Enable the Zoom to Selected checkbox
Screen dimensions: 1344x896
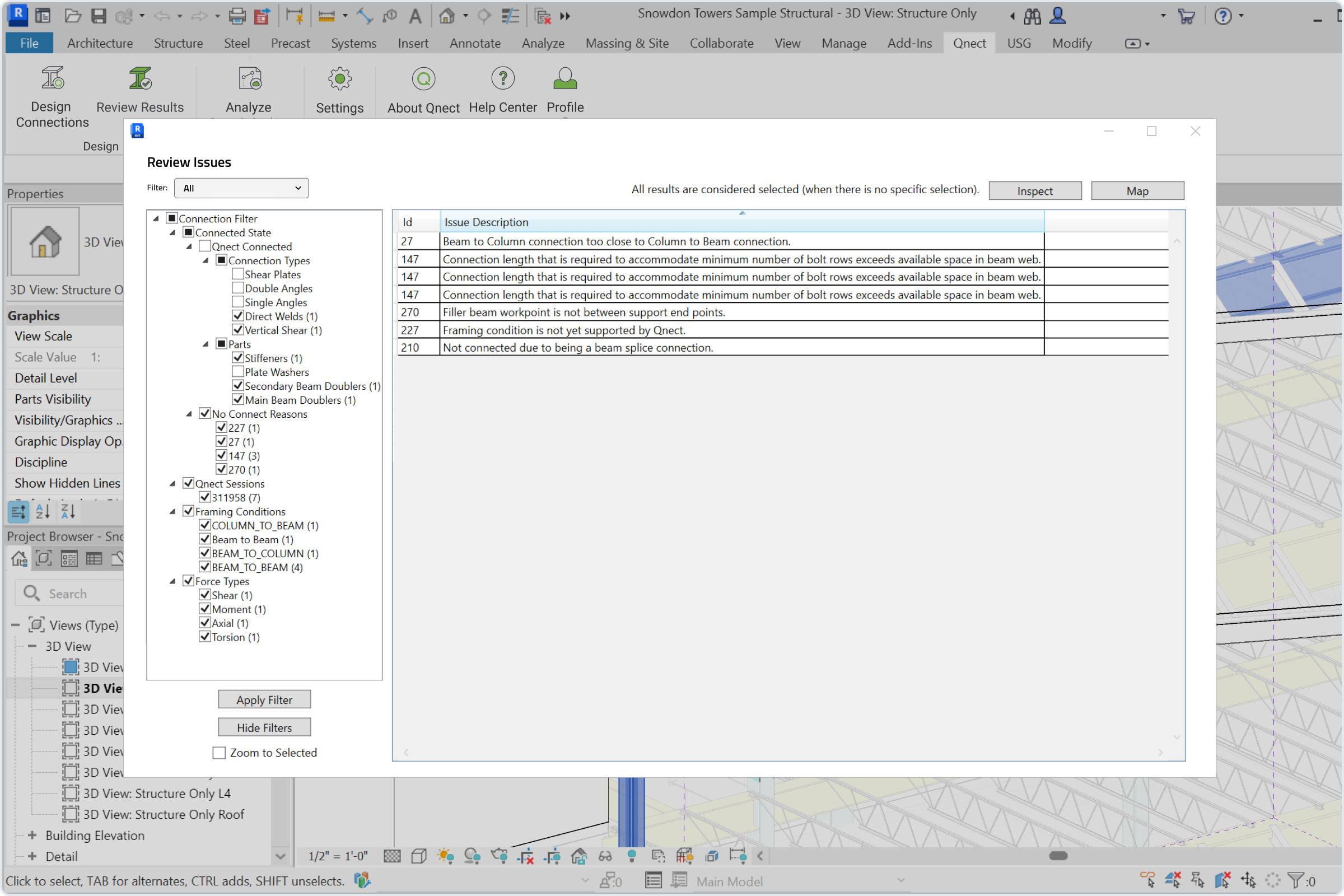(x=219, y=753)
